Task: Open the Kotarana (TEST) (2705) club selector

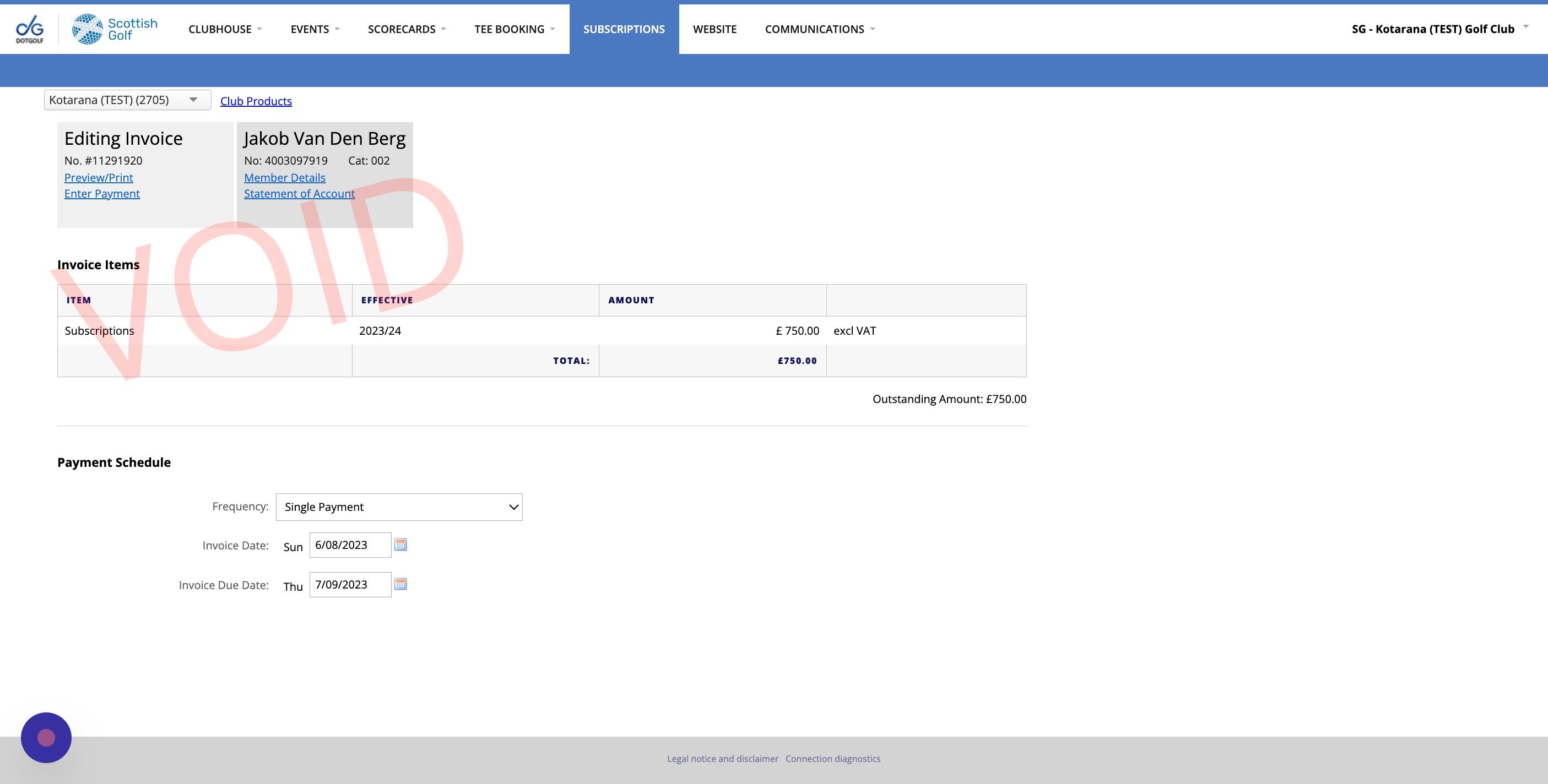Action: coord(127,100)
